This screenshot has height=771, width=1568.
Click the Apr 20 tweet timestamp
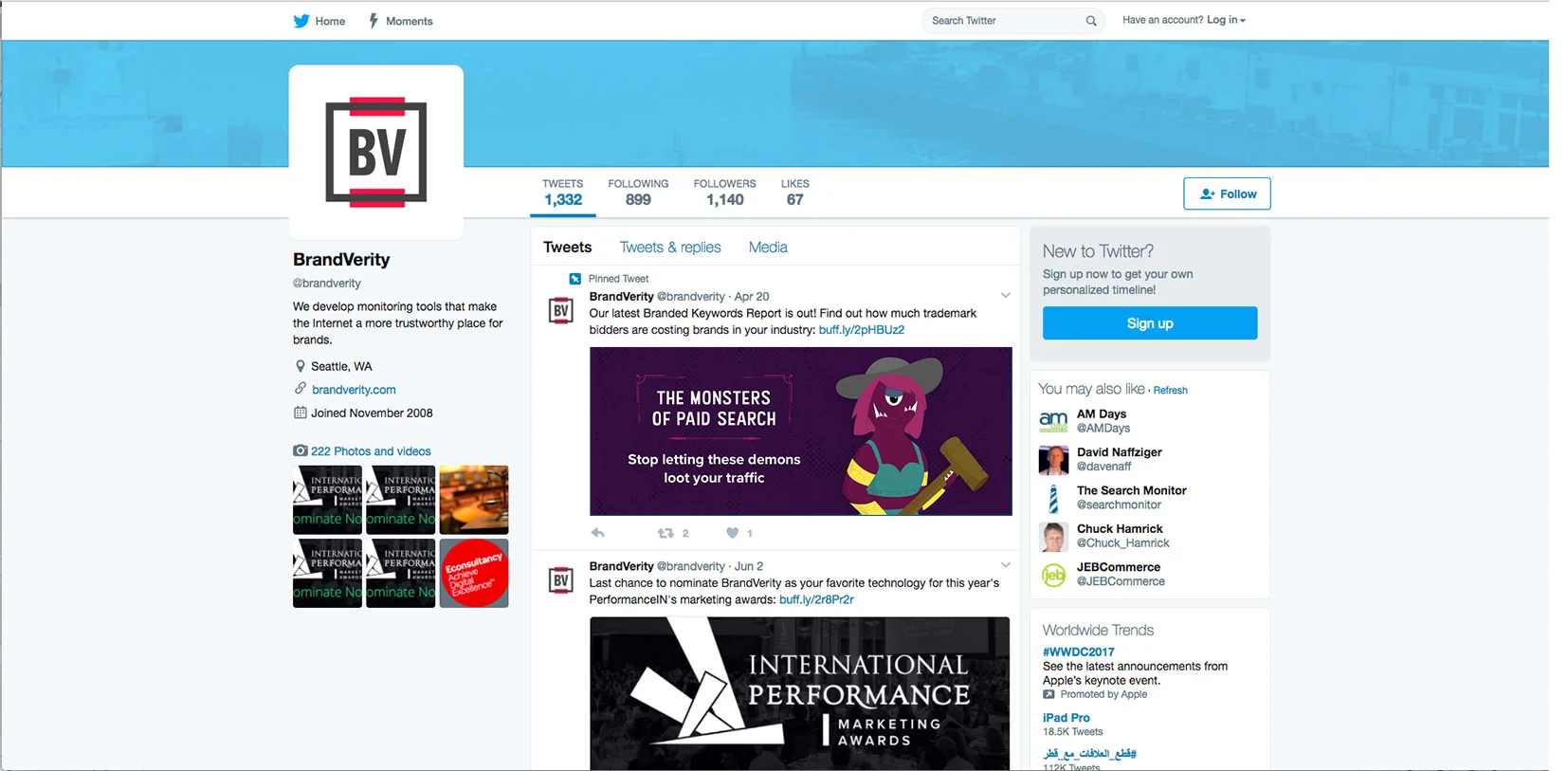752,297
